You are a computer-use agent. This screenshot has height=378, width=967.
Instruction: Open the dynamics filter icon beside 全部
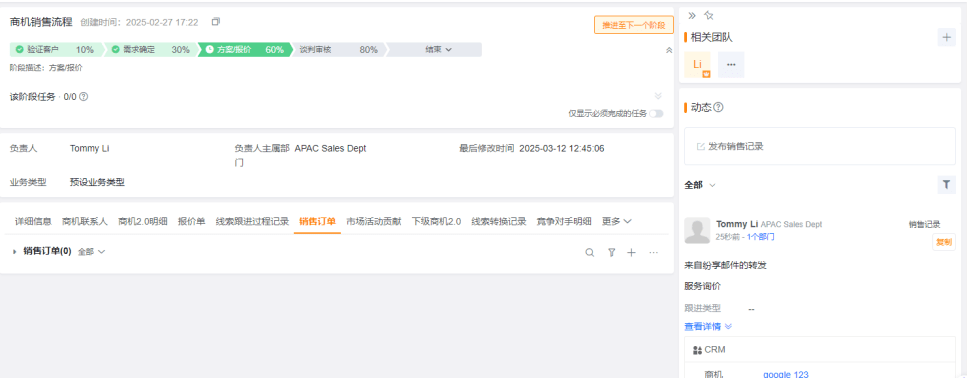tap(947, 184)
